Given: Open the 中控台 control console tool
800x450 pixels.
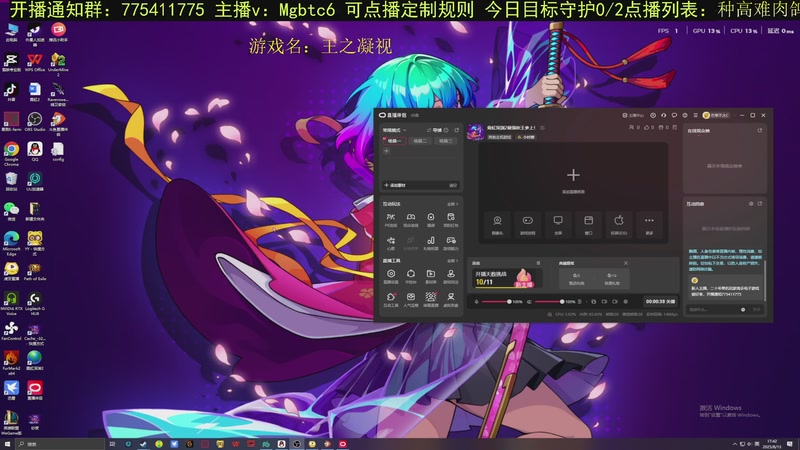Looking at the screenshot, I should point(411,277).
